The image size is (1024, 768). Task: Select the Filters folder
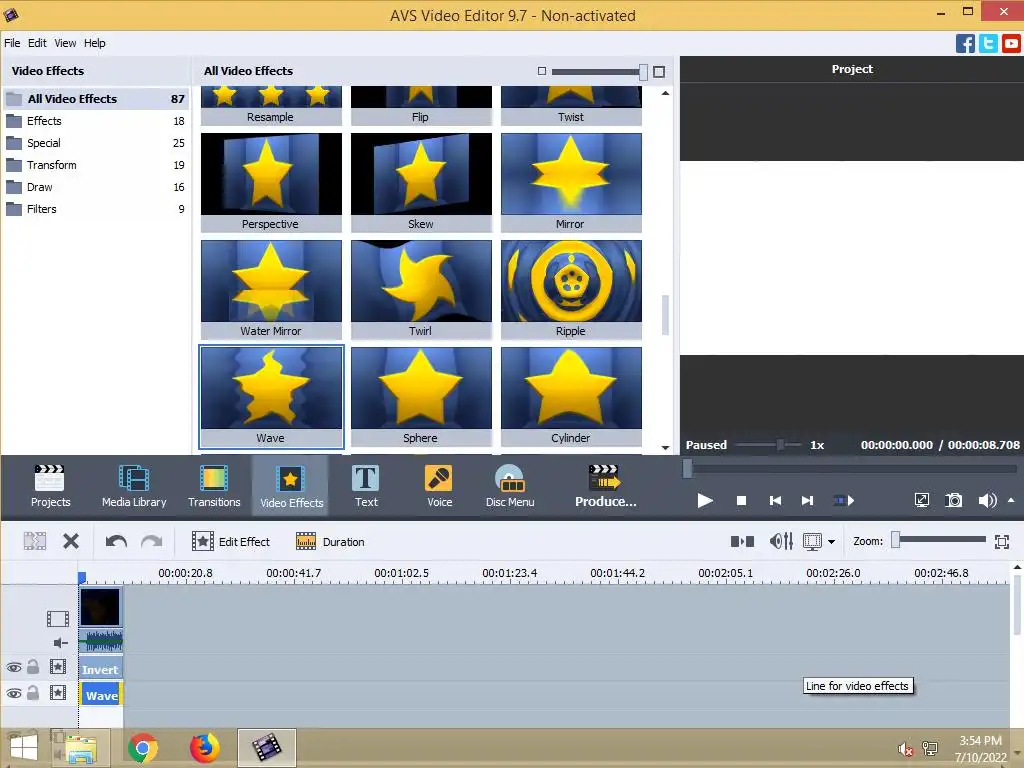pyautogui.click(x=96, y=209)
